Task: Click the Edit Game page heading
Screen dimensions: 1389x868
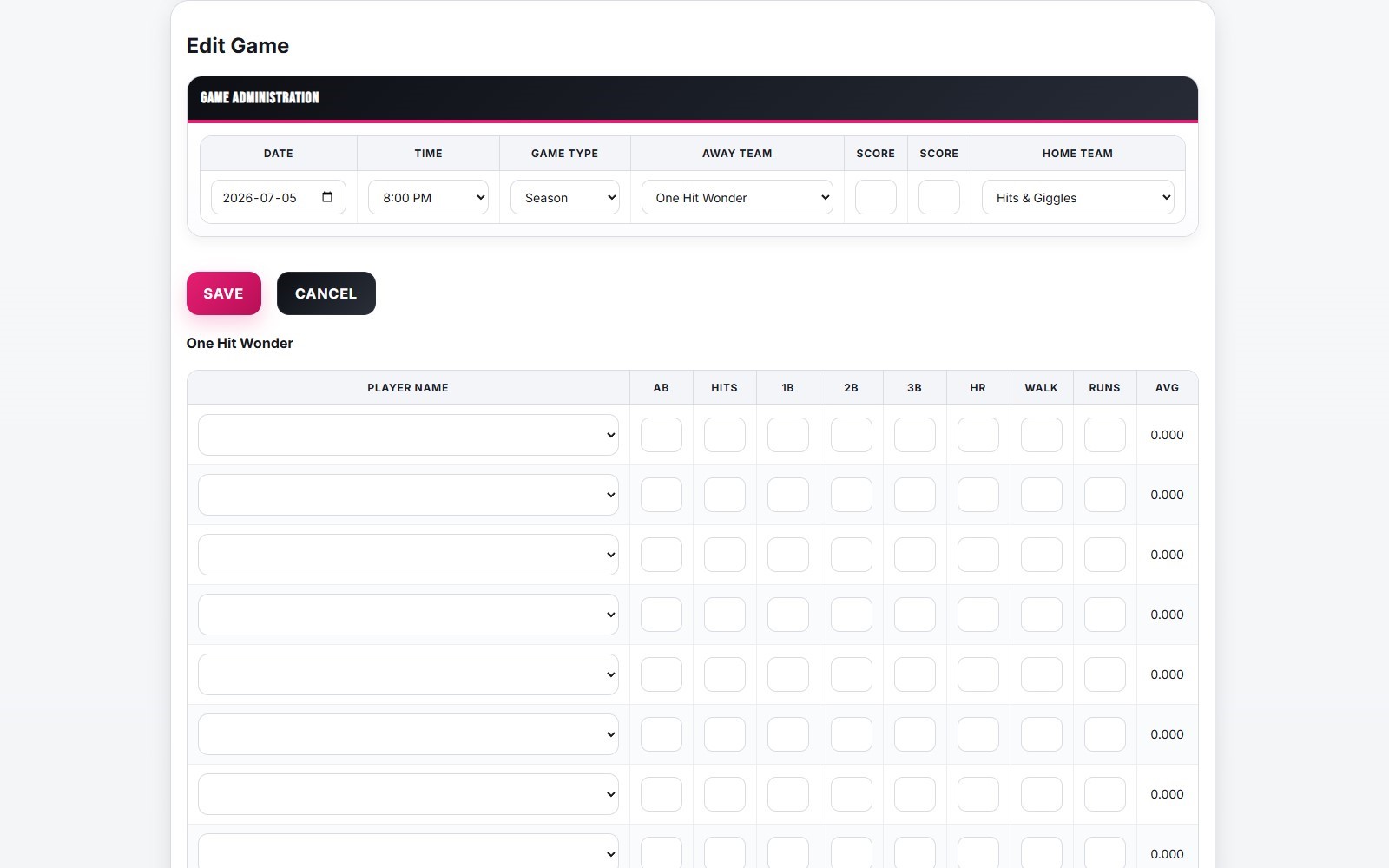Action: tap(238, 46)
